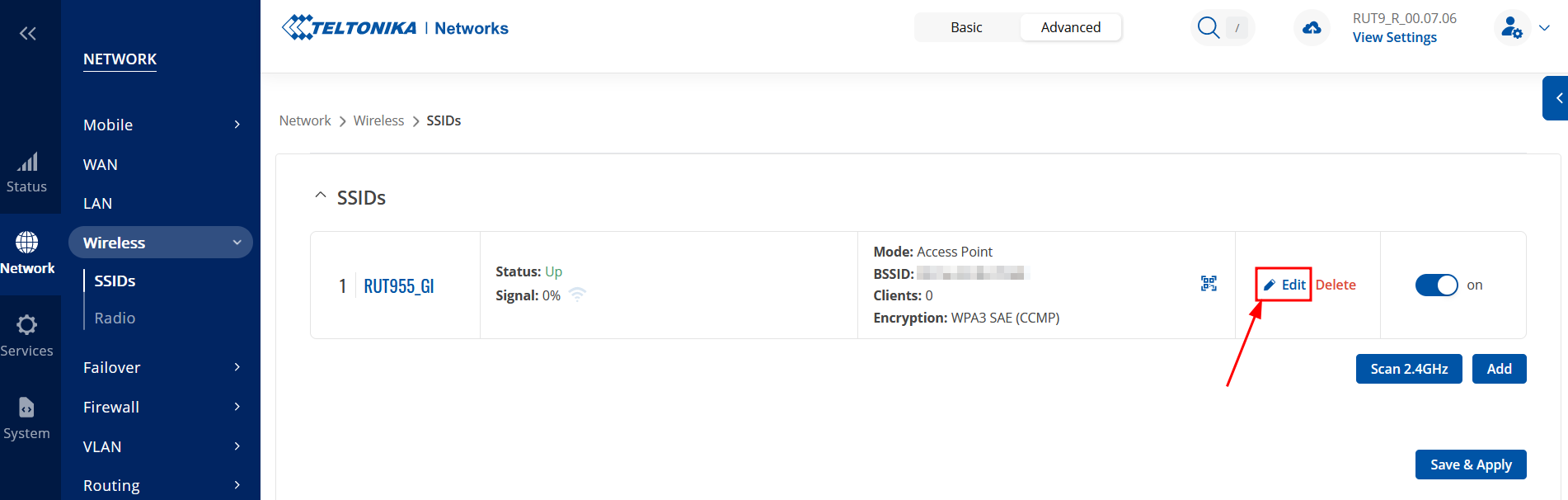Screen dimensions: 1568x500
Task: Expand the Mobile submenu
Action: point(161,125)
